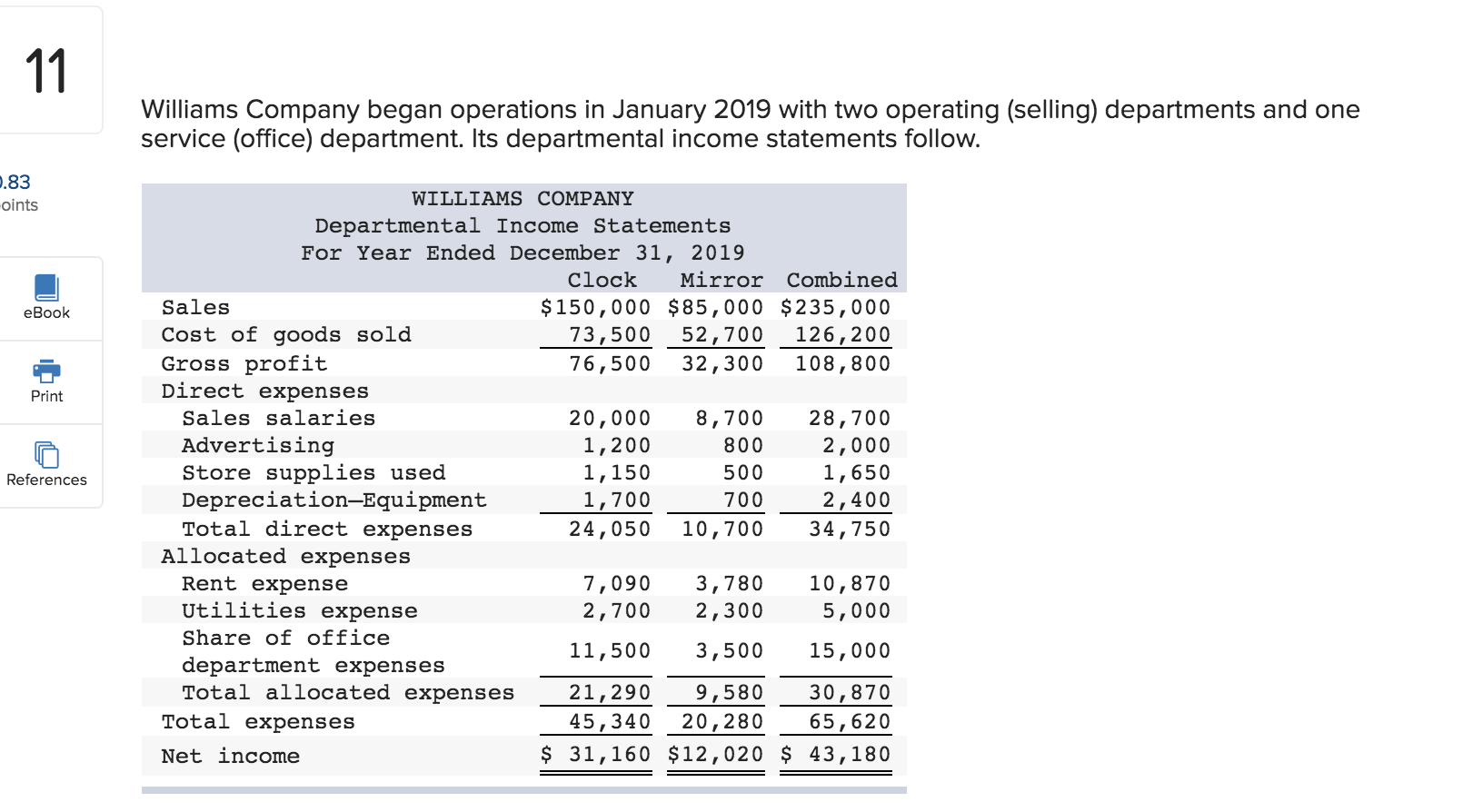Click Mirror sales value $85,000

point(715,307)
